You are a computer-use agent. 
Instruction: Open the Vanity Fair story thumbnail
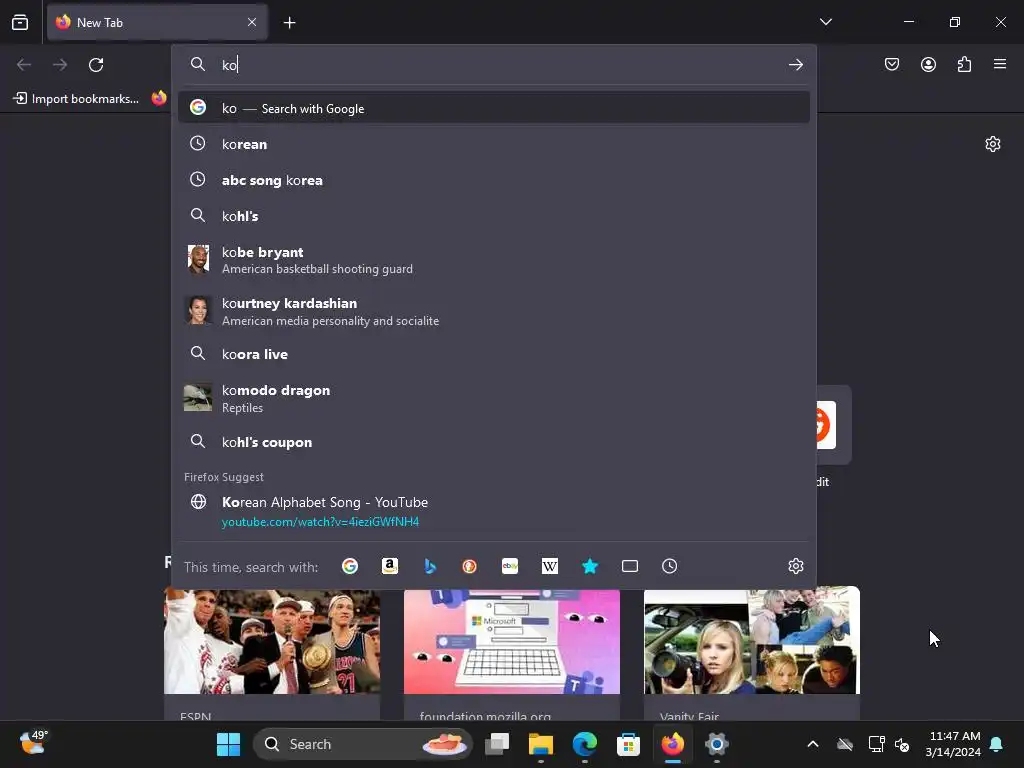coord(752,641)
